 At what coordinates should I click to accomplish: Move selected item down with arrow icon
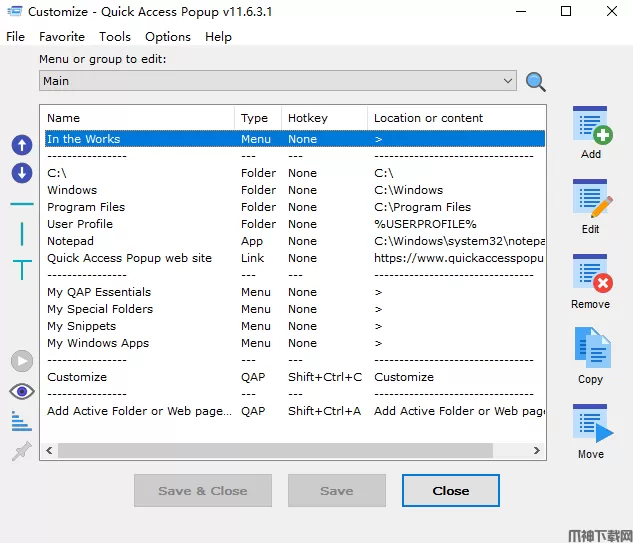pyautogui.click(x=22, y=173)
